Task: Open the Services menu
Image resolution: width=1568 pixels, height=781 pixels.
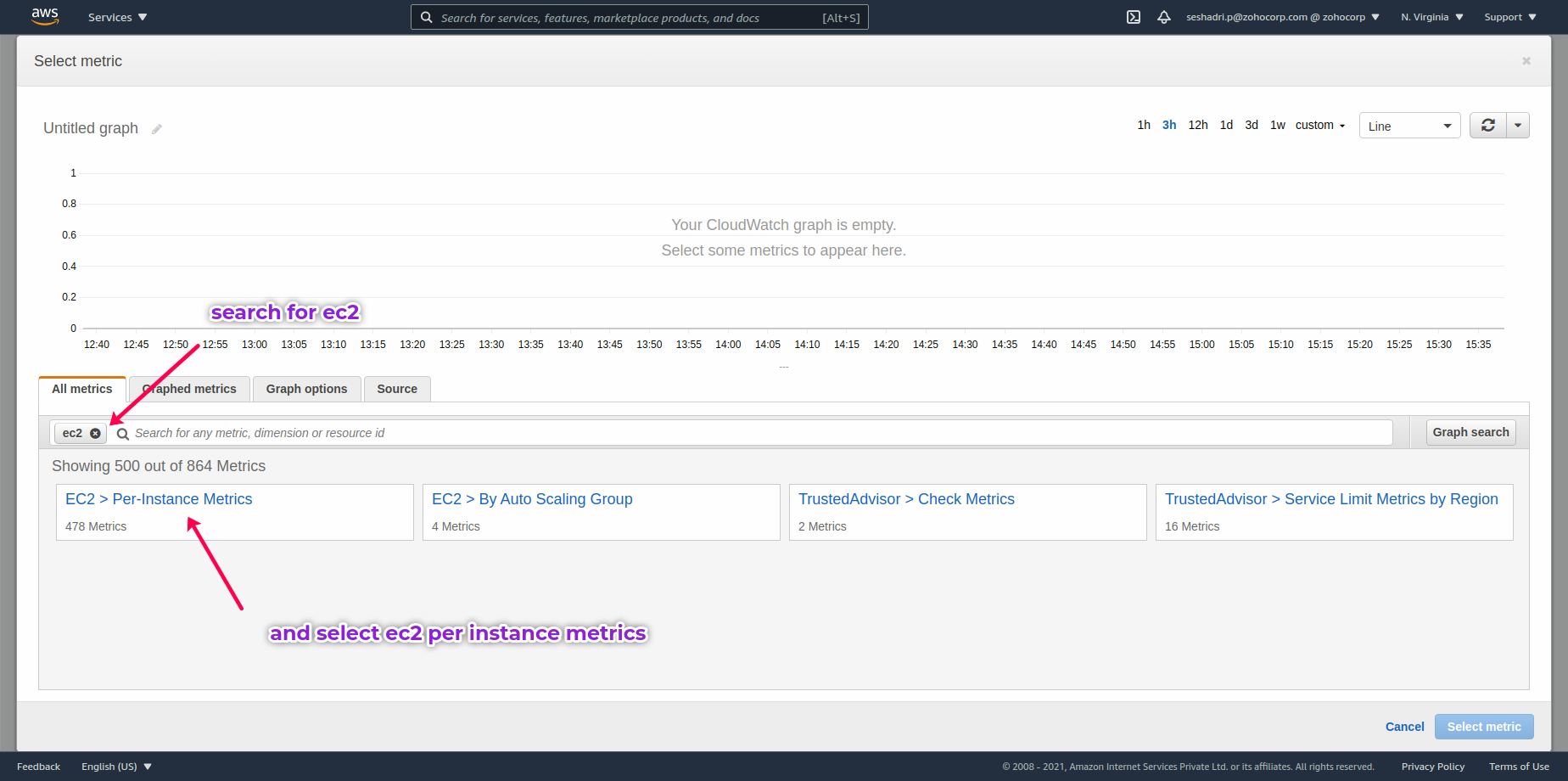Action: (117, 17)
